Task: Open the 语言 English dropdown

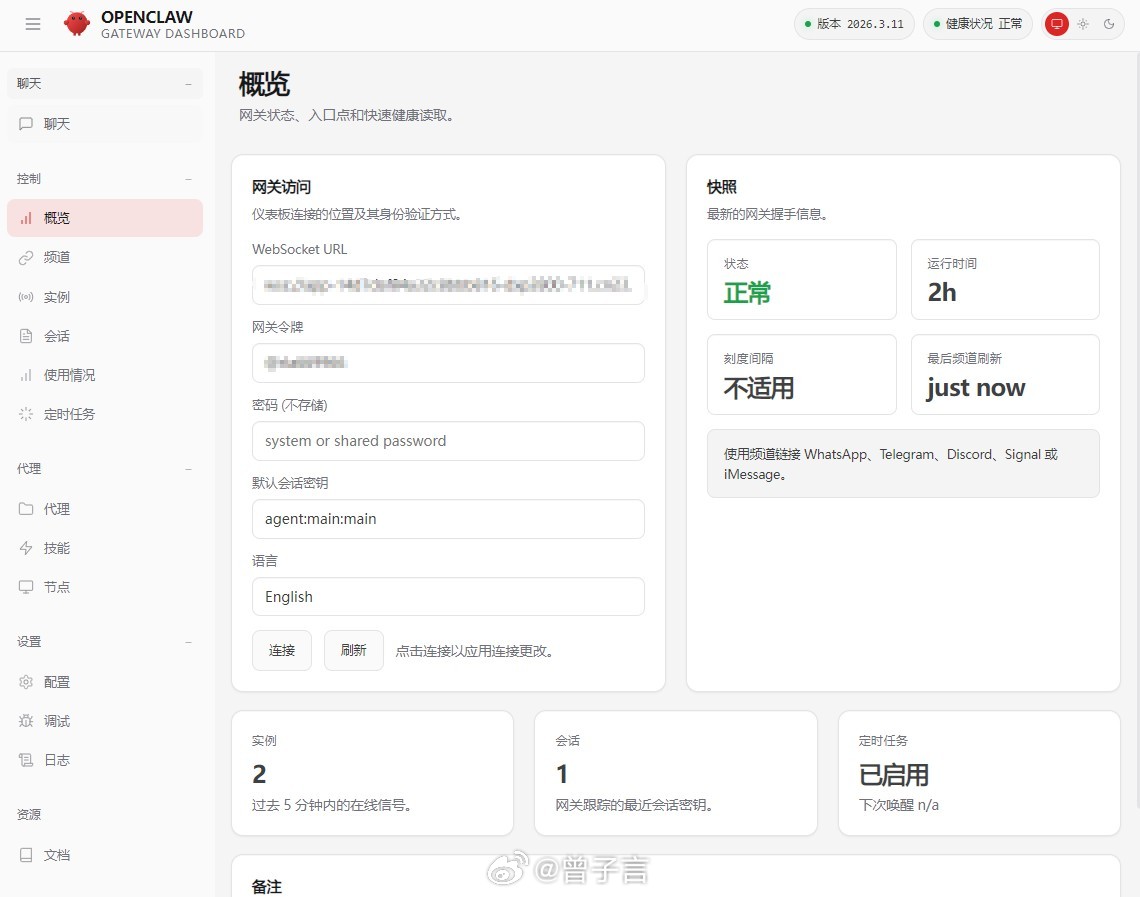Action: point(448,597)
